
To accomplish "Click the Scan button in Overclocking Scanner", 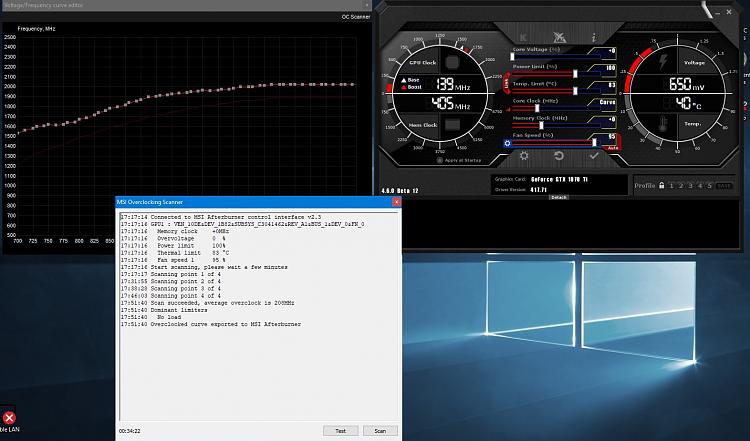I will click(x=380, y=431).
